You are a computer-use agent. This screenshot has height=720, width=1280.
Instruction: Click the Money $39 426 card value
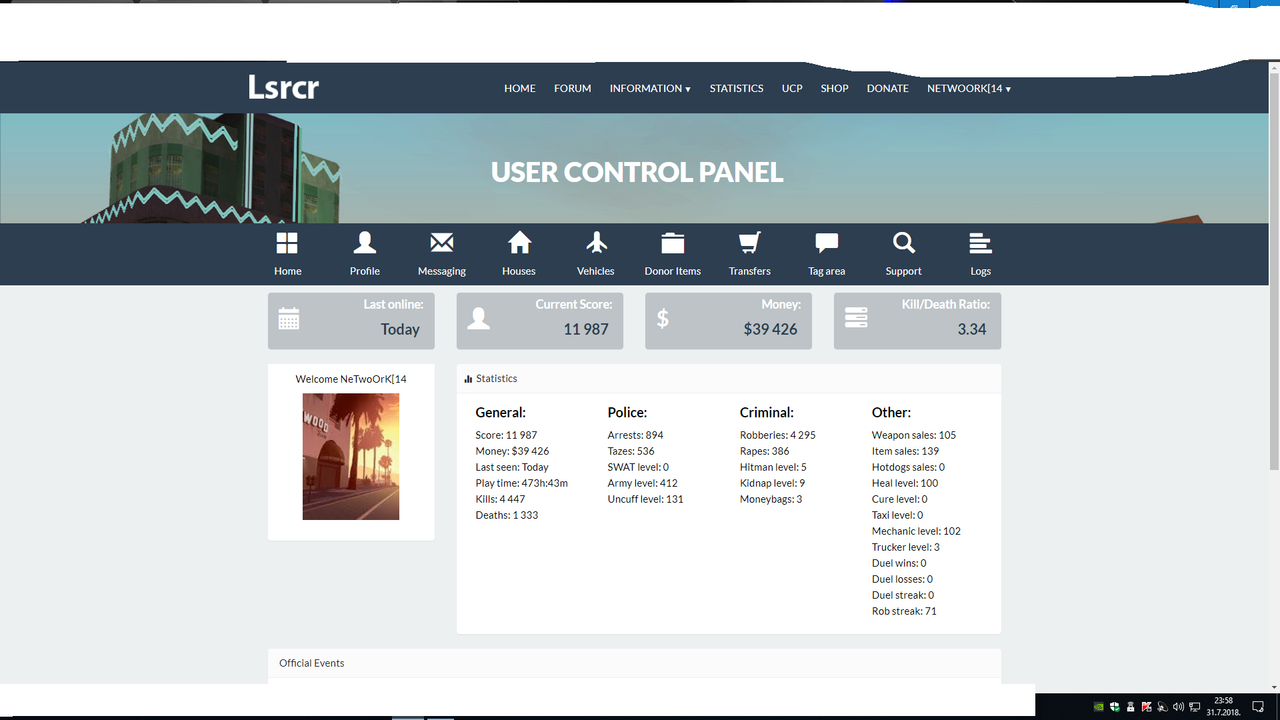771,329
